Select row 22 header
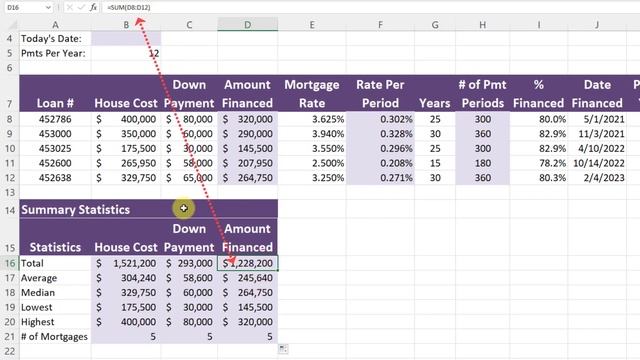640x360 pixels. point(9,351)
